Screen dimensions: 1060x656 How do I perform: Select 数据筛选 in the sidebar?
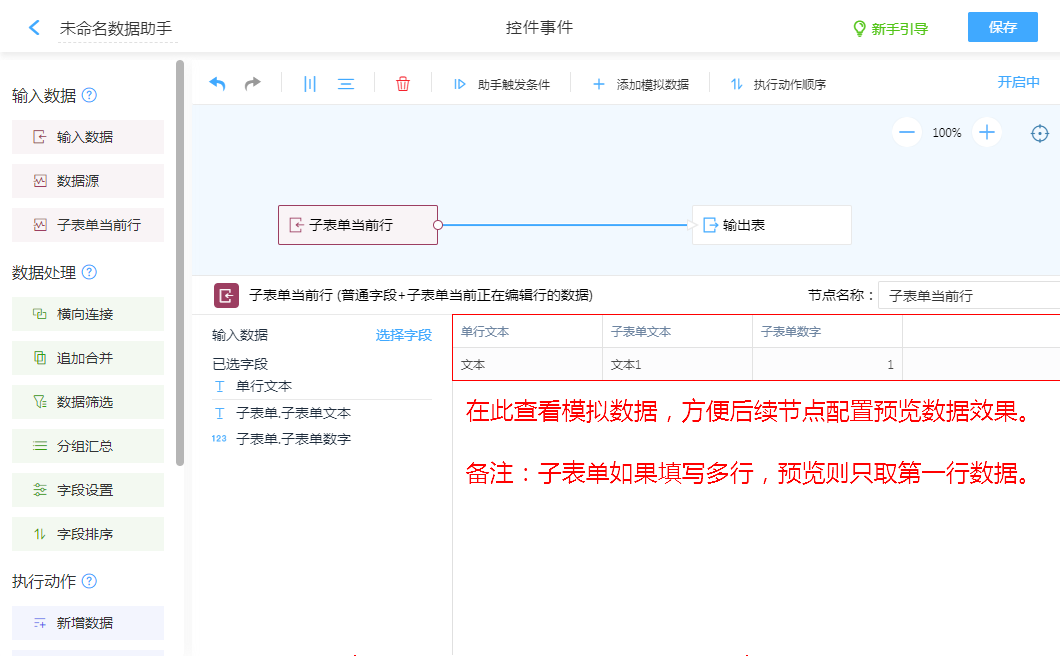(x=88, y=402)
